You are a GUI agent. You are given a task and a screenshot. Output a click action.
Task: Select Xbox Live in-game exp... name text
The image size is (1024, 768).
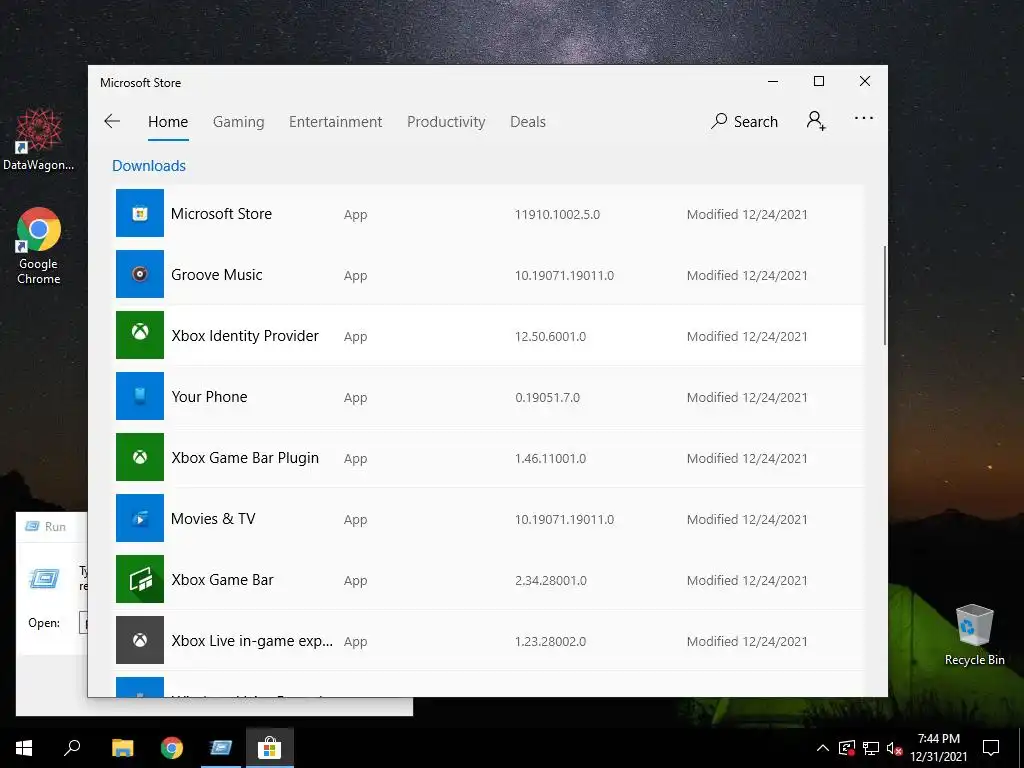pyautogui.click(x=252, y=641)
